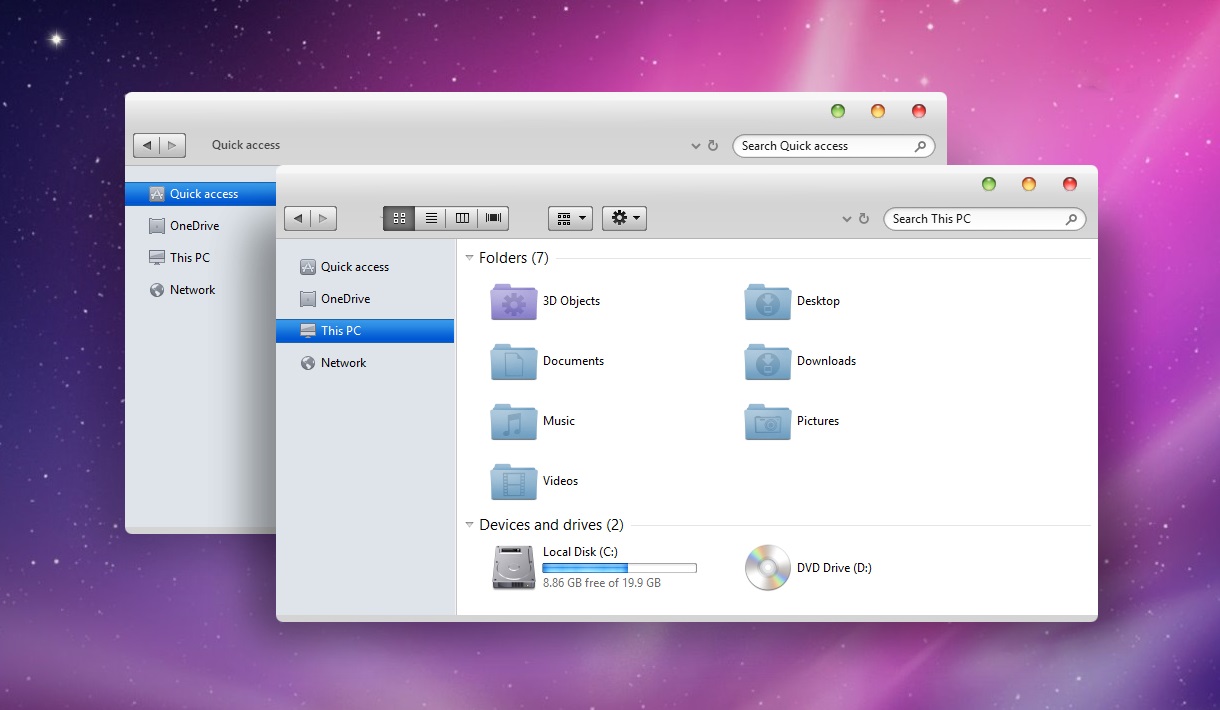1220x710 pixels.
Task: Switch to list view
Action: pyautogui.click(x=430, y=218)
